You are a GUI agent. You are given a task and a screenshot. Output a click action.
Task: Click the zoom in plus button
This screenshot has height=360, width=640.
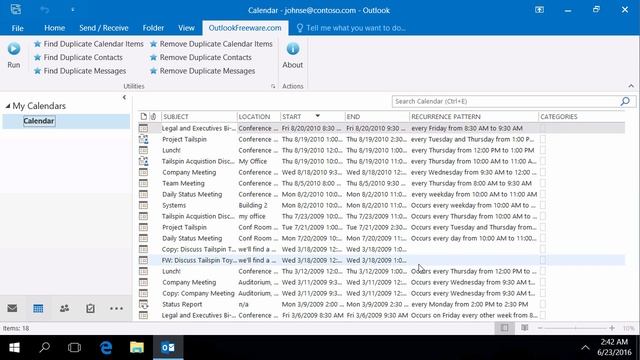click(612, 328)
